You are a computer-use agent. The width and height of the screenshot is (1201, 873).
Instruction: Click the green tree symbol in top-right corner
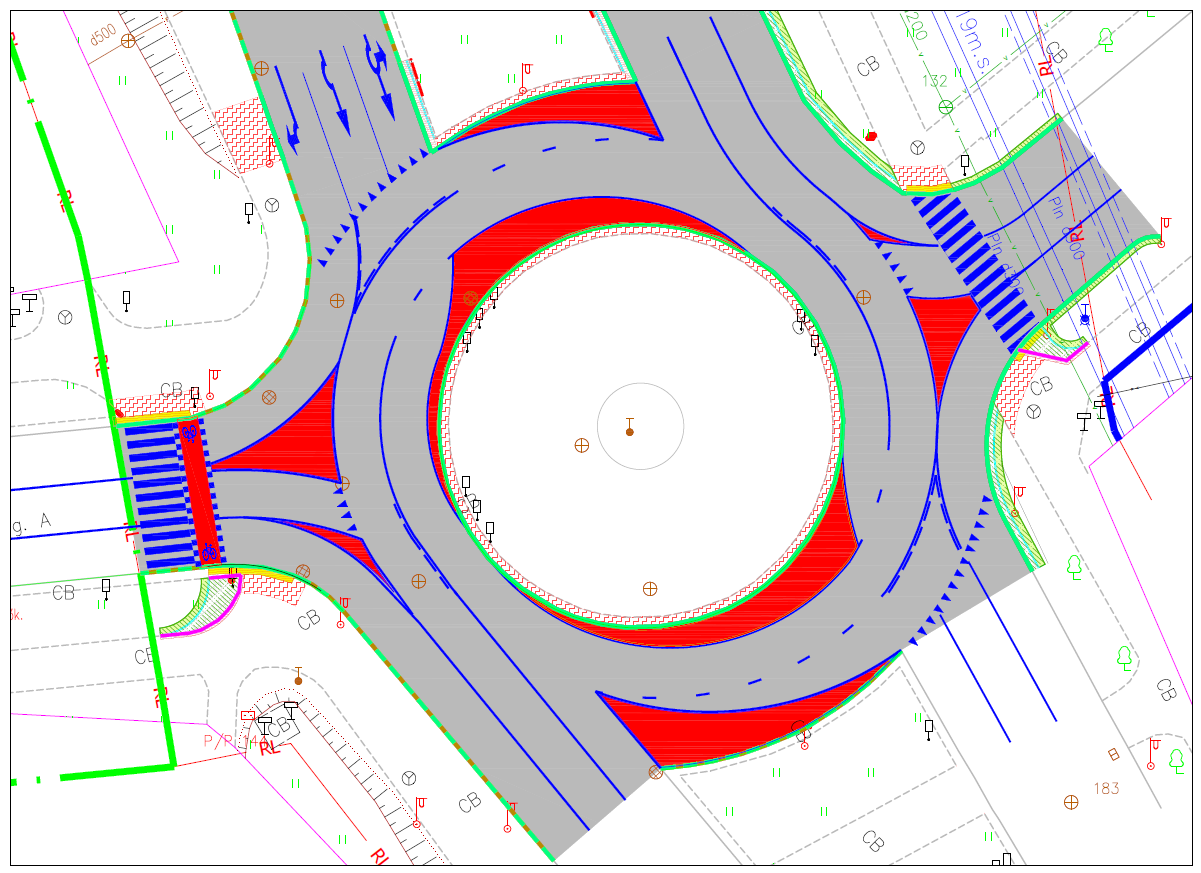(x=1106, y=38)
